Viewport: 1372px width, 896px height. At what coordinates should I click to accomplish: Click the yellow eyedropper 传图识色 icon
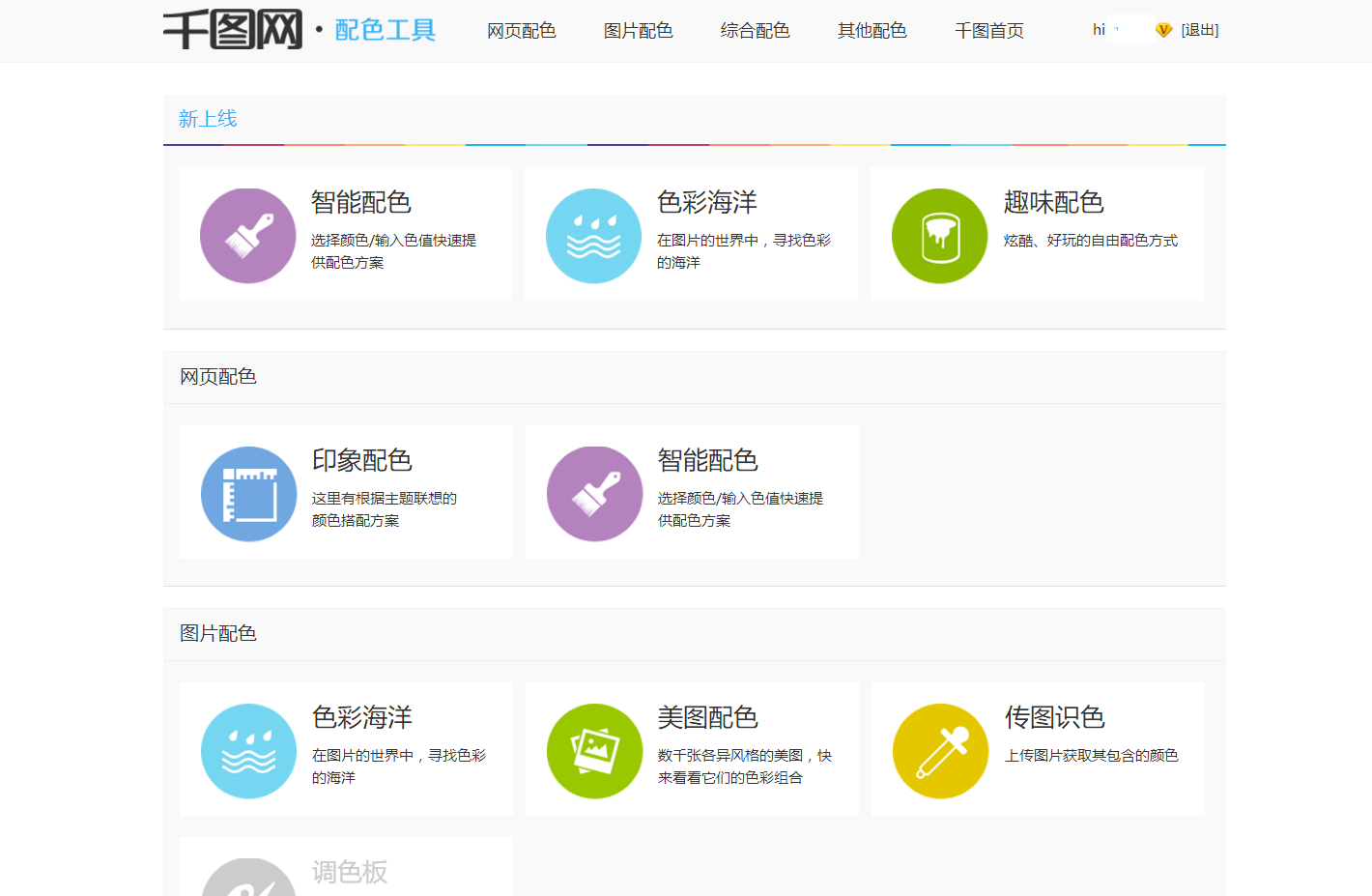point(940,751)
